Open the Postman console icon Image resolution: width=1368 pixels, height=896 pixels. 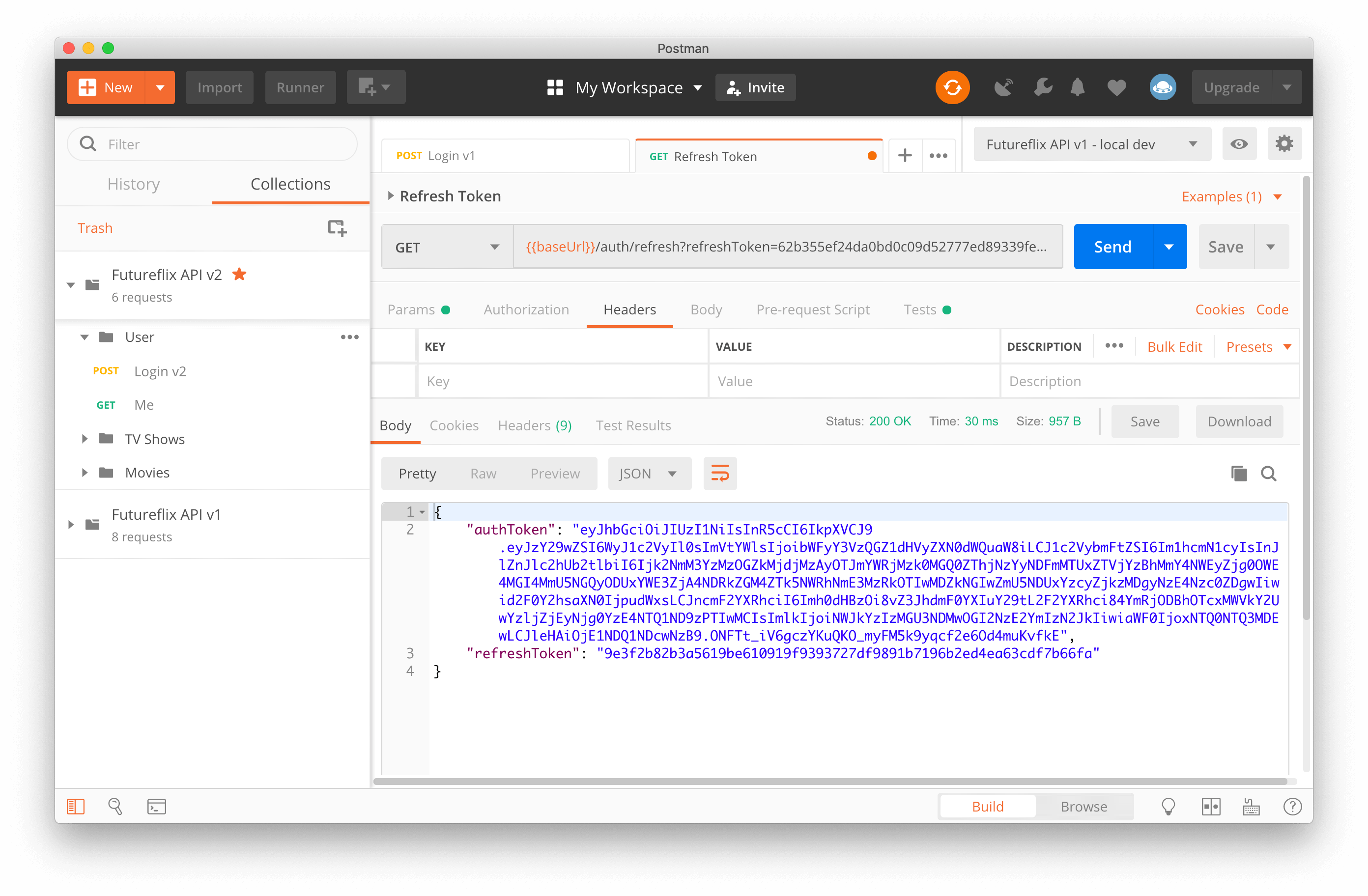coord(156,806)
